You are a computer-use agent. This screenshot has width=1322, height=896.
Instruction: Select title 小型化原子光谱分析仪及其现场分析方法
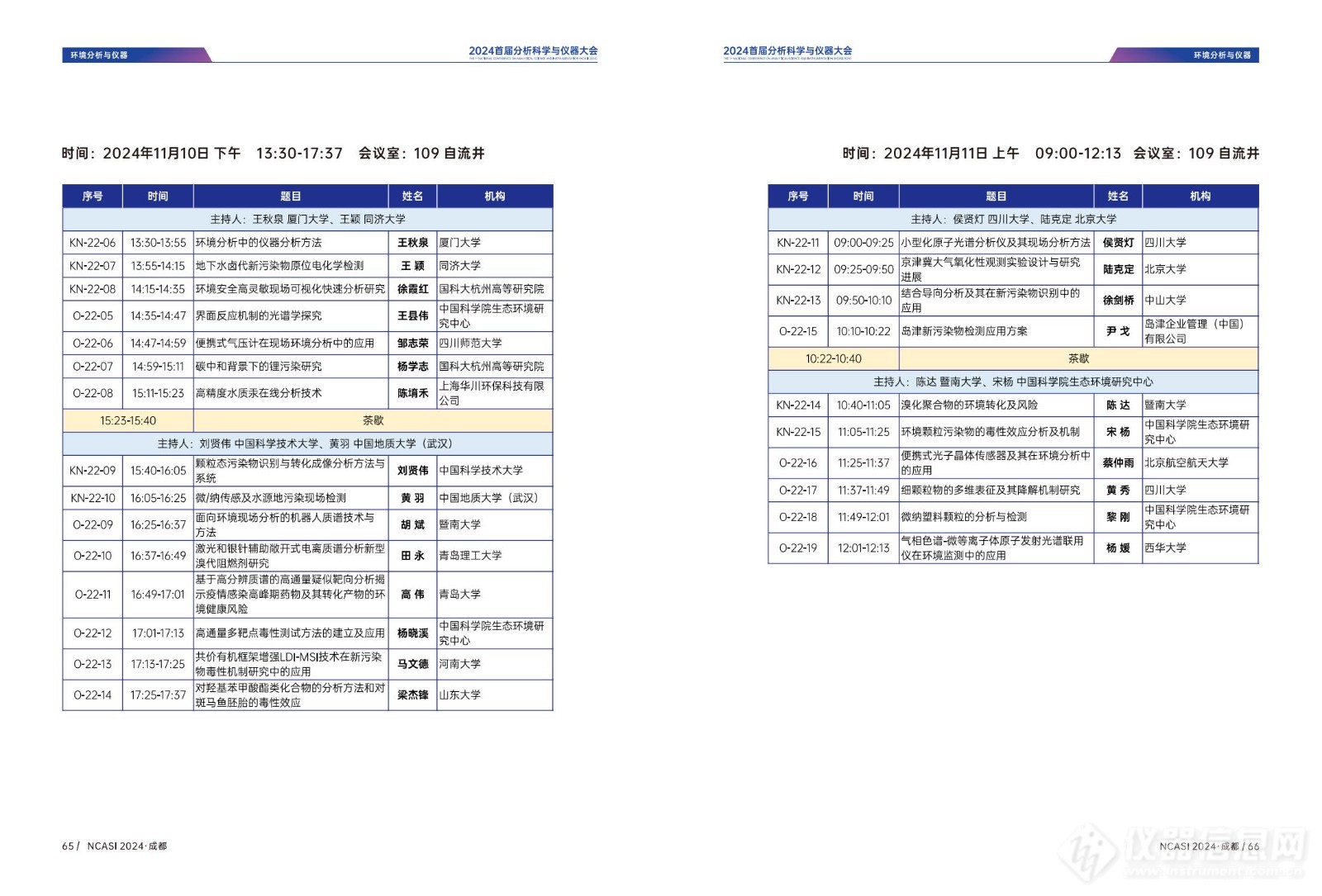click(x=996, y=243)
